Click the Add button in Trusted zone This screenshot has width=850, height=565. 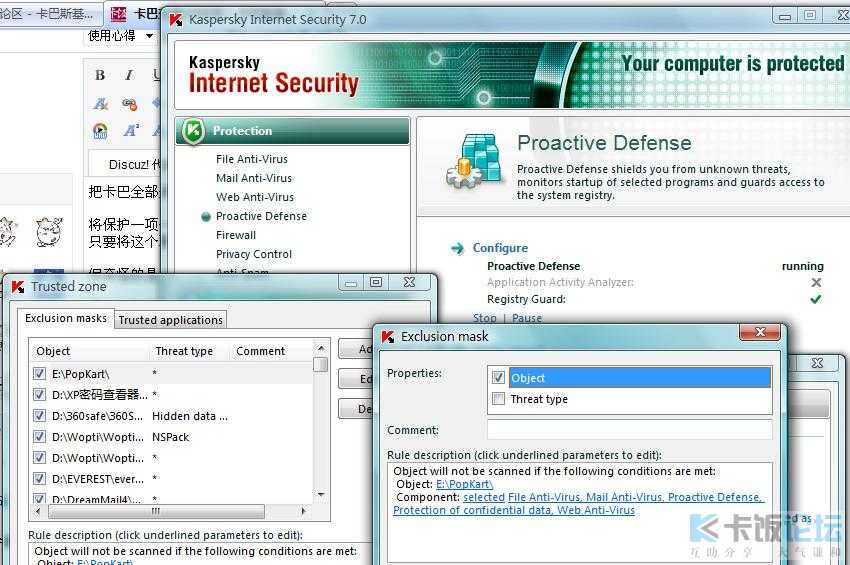click(x=358, y=349)
